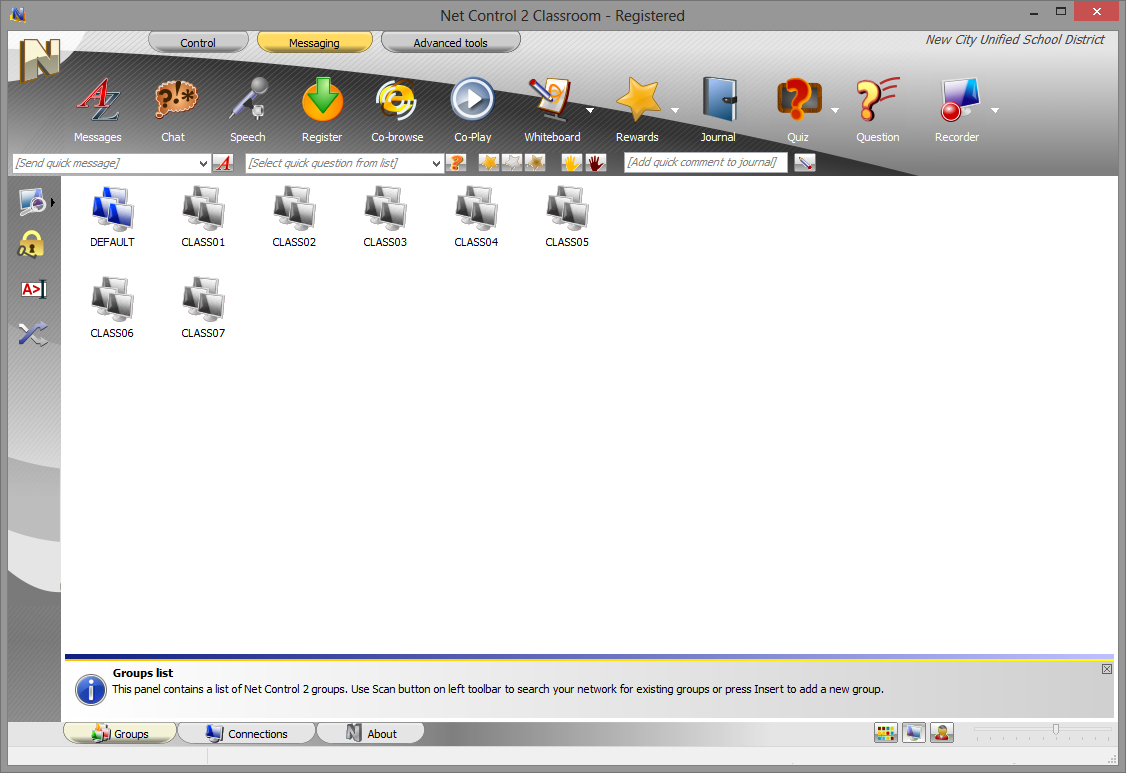Switch to Control tab
Viewport: 1126px width, 773px height.
click(x=198, y=42)
